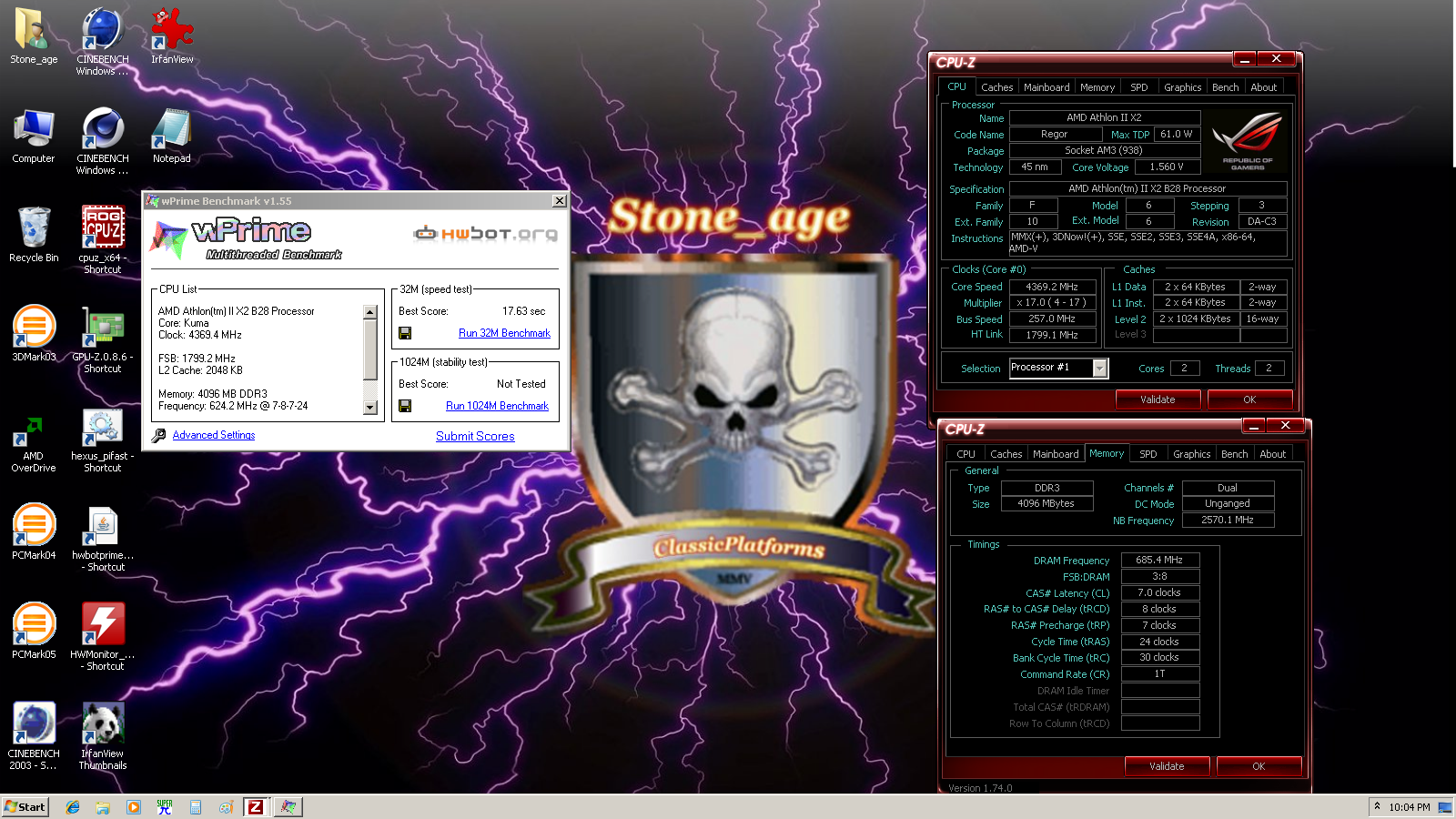Image resolution: width=1456 pixels, height=819 pixels.
Task: Click the Run 32M Benchmark link
Action: point(504,333)
